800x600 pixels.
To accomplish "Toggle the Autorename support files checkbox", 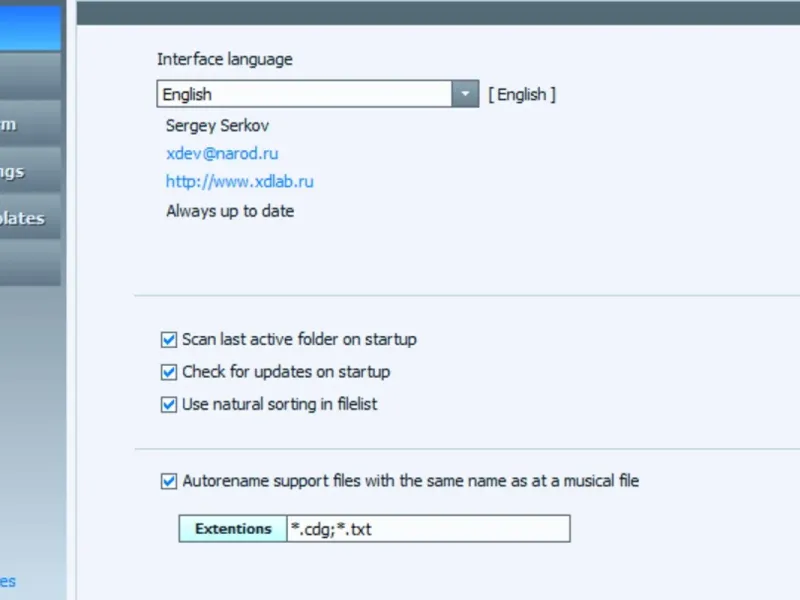I will (169, 481).
